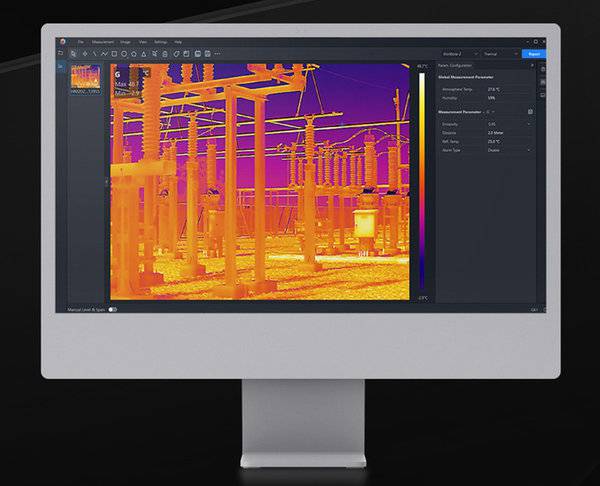Select the rectangle measurement tool

pos(114,53)
